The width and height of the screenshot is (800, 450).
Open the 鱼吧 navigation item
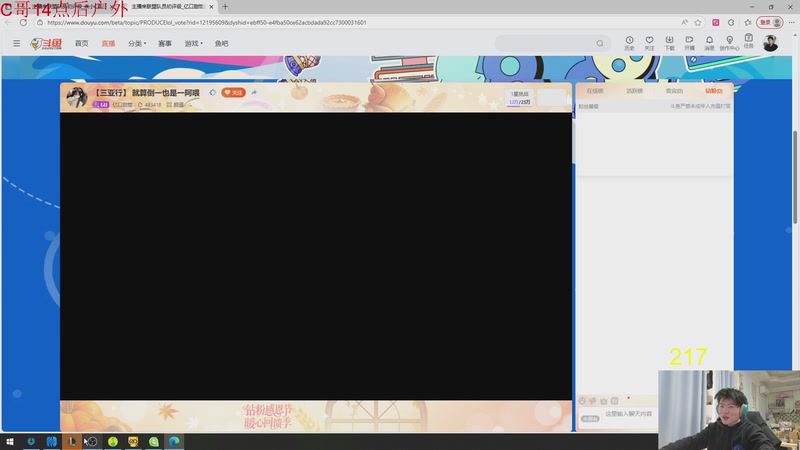[221, 43]
